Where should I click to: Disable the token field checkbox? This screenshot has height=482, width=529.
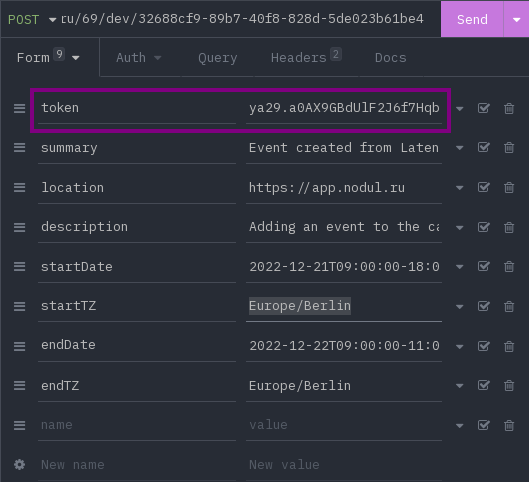point(483,108)
